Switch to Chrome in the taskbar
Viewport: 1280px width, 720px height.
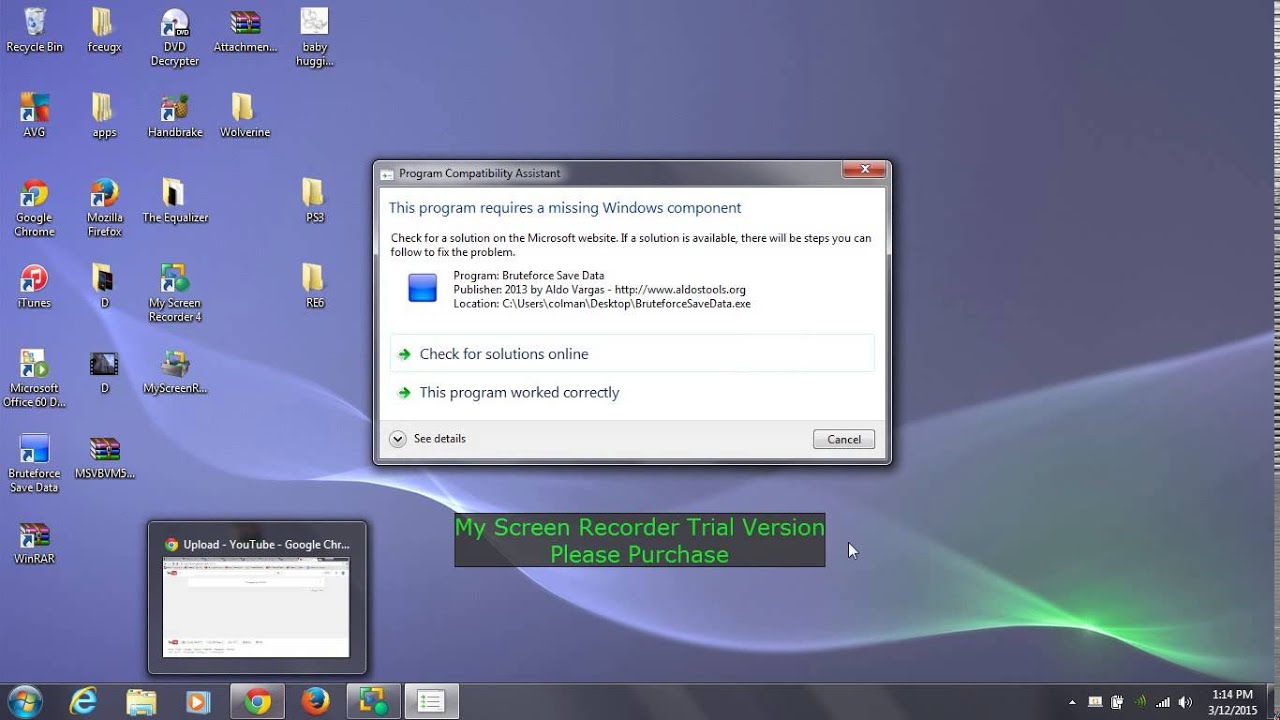tap(258, 702)
